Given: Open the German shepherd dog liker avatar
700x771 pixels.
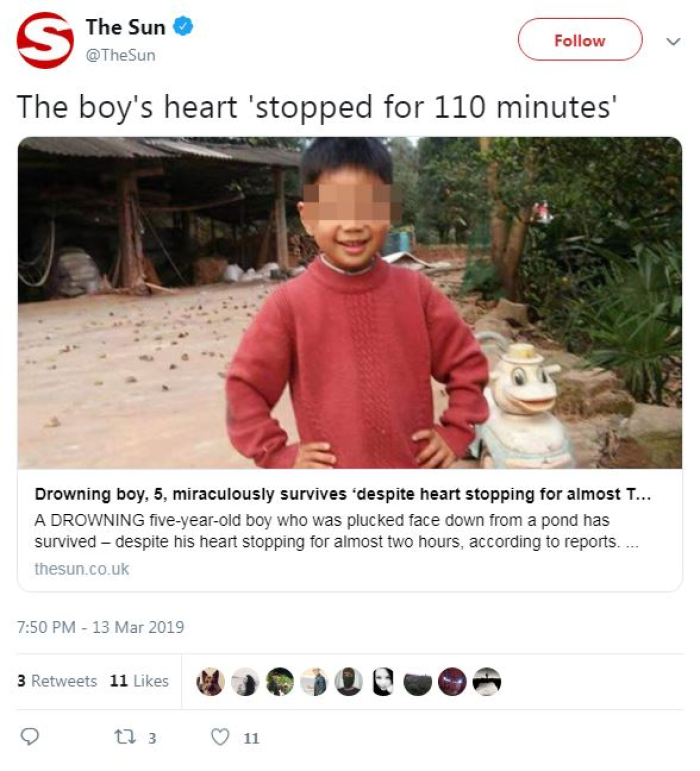Looking at the screenshot, I should tap(210, 682).
